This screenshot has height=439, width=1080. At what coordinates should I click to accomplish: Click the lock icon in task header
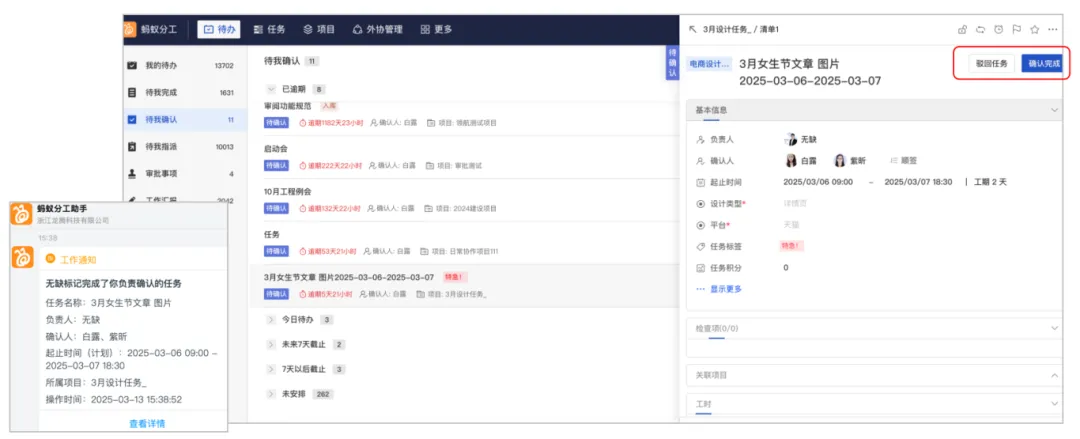click(x=962, y=30)
